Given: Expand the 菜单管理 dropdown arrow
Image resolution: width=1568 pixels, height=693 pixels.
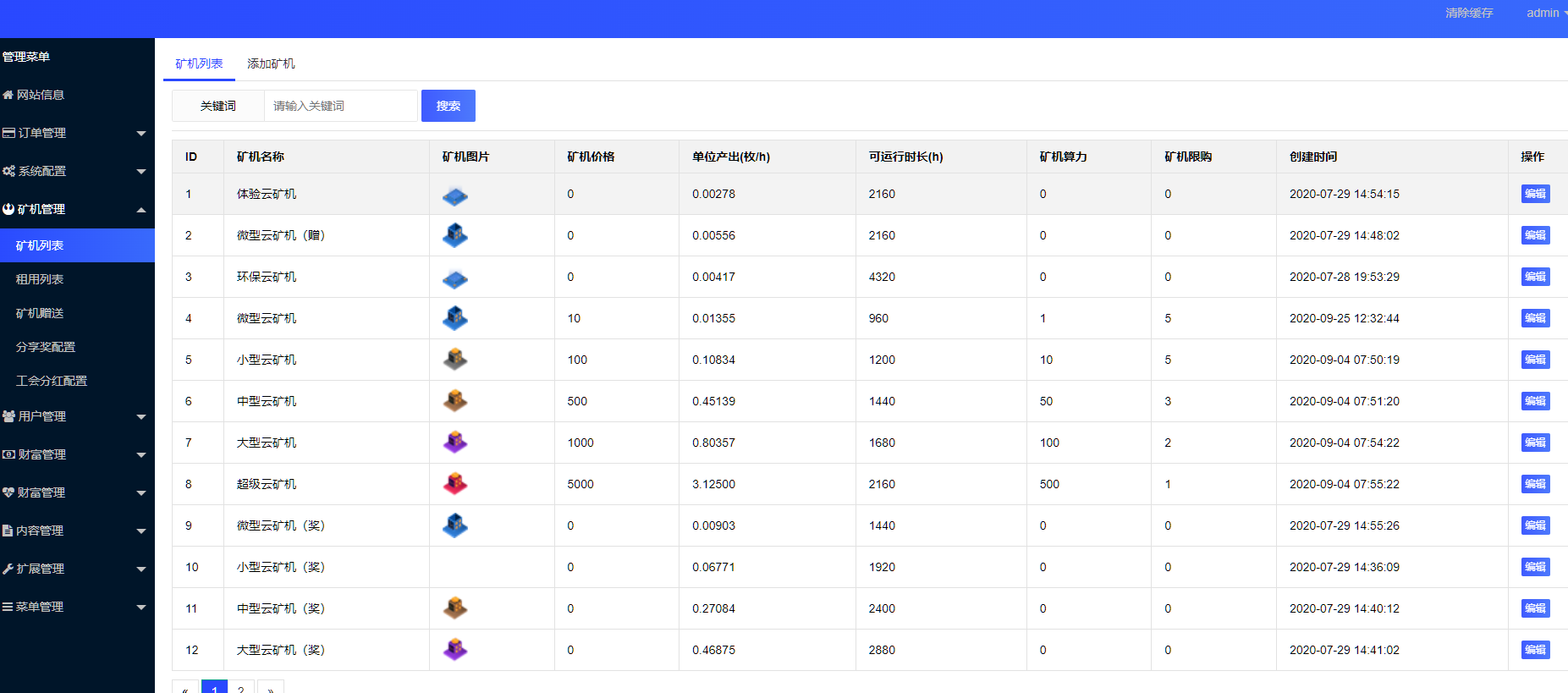Looking at the screenshot, I should pyautogui.click(x=141, y=608).
